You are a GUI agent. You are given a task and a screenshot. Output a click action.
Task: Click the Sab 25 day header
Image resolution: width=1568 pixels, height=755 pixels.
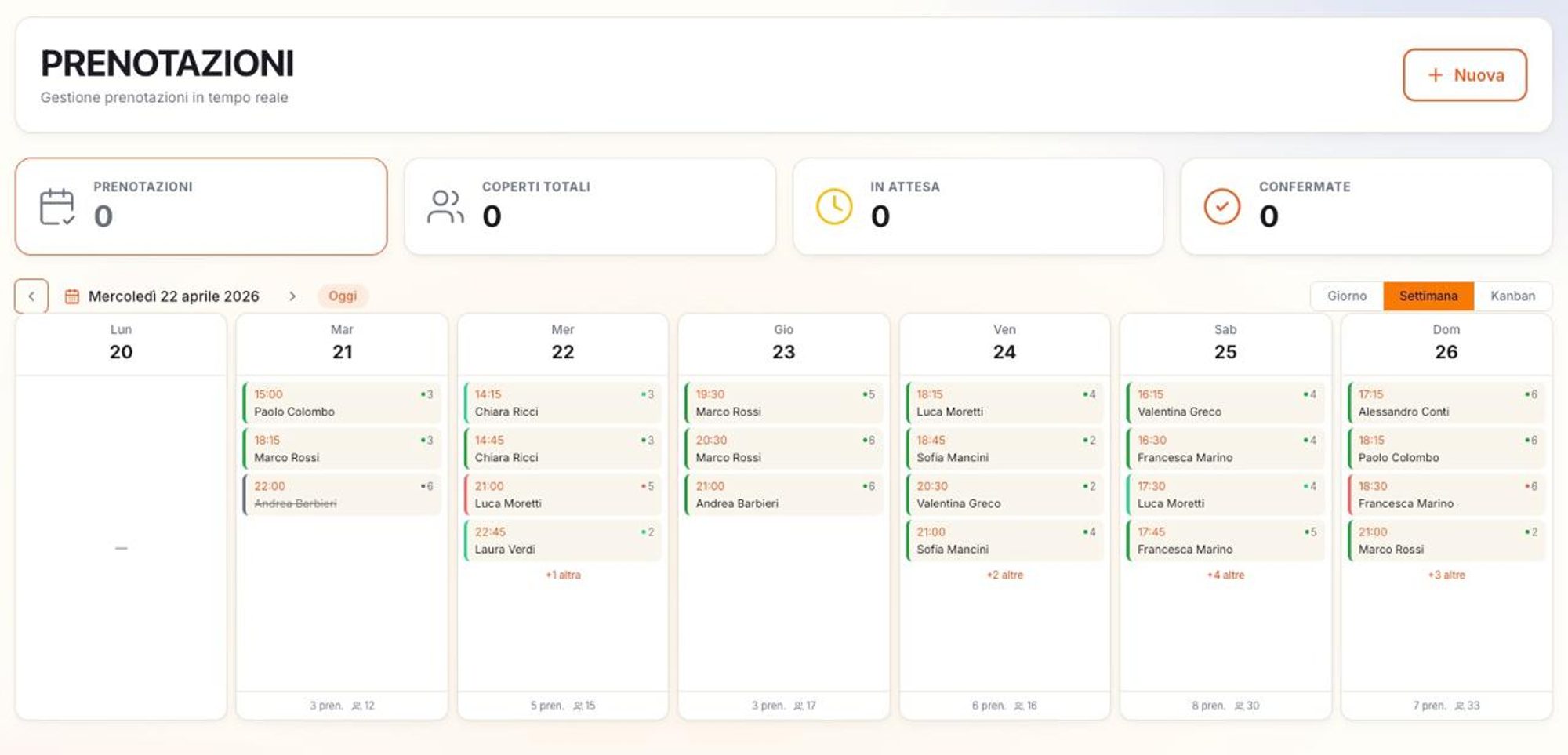pyautogui.click(x=1225, y=343)
